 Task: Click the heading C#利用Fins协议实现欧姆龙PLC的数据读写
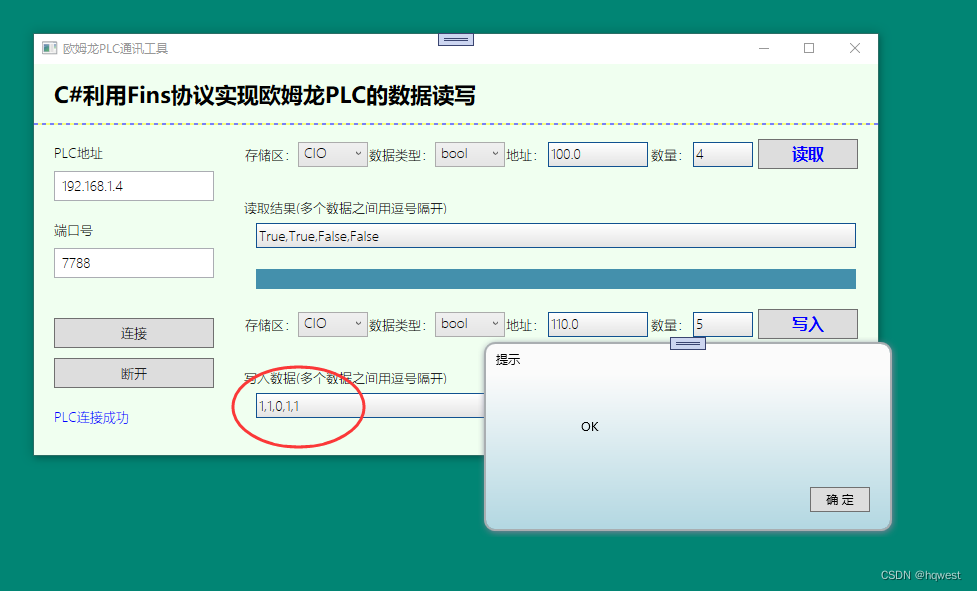(x=265, y=95)
